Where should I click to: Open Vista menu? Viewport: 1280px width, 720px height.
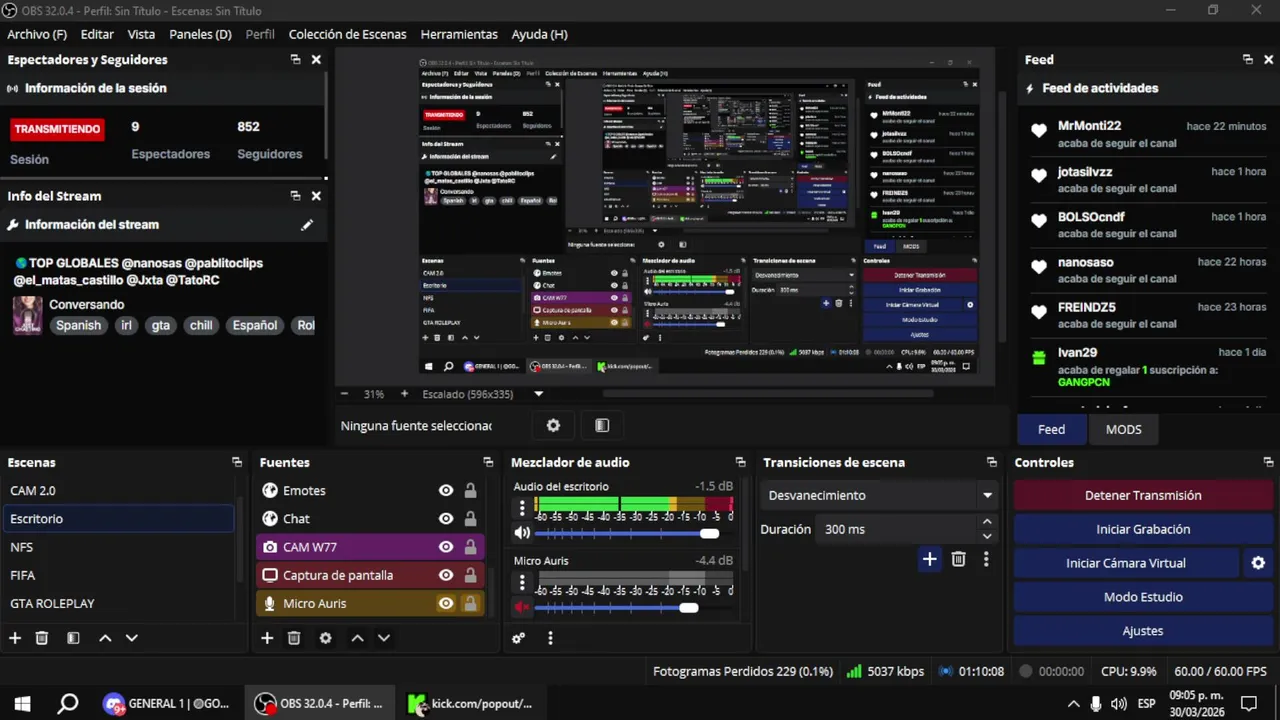141,34
